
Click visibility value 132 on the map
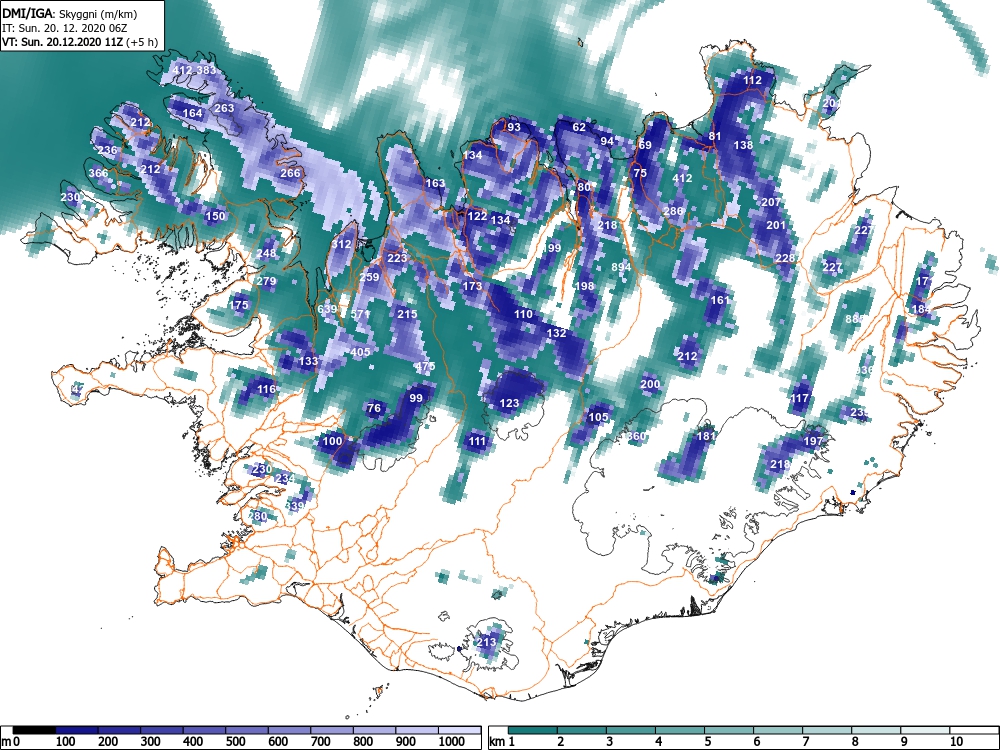click(556, 333)
